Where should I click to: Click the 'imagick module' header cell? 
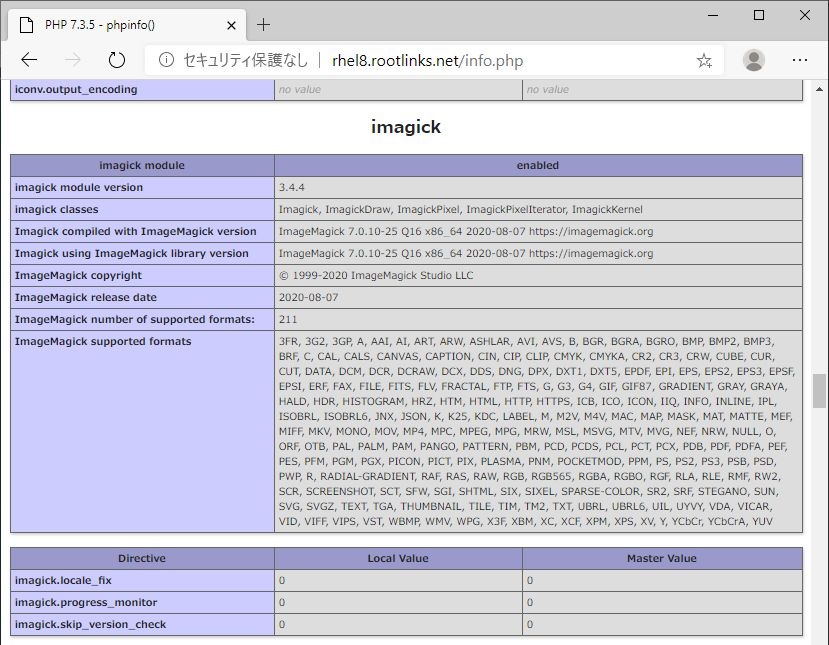click(142, 165)
